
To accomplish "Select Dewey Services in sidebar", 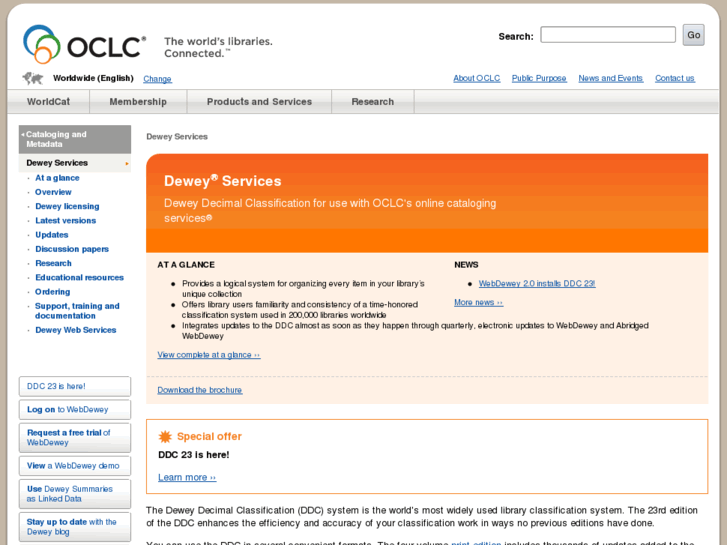I will coord(75,163).
